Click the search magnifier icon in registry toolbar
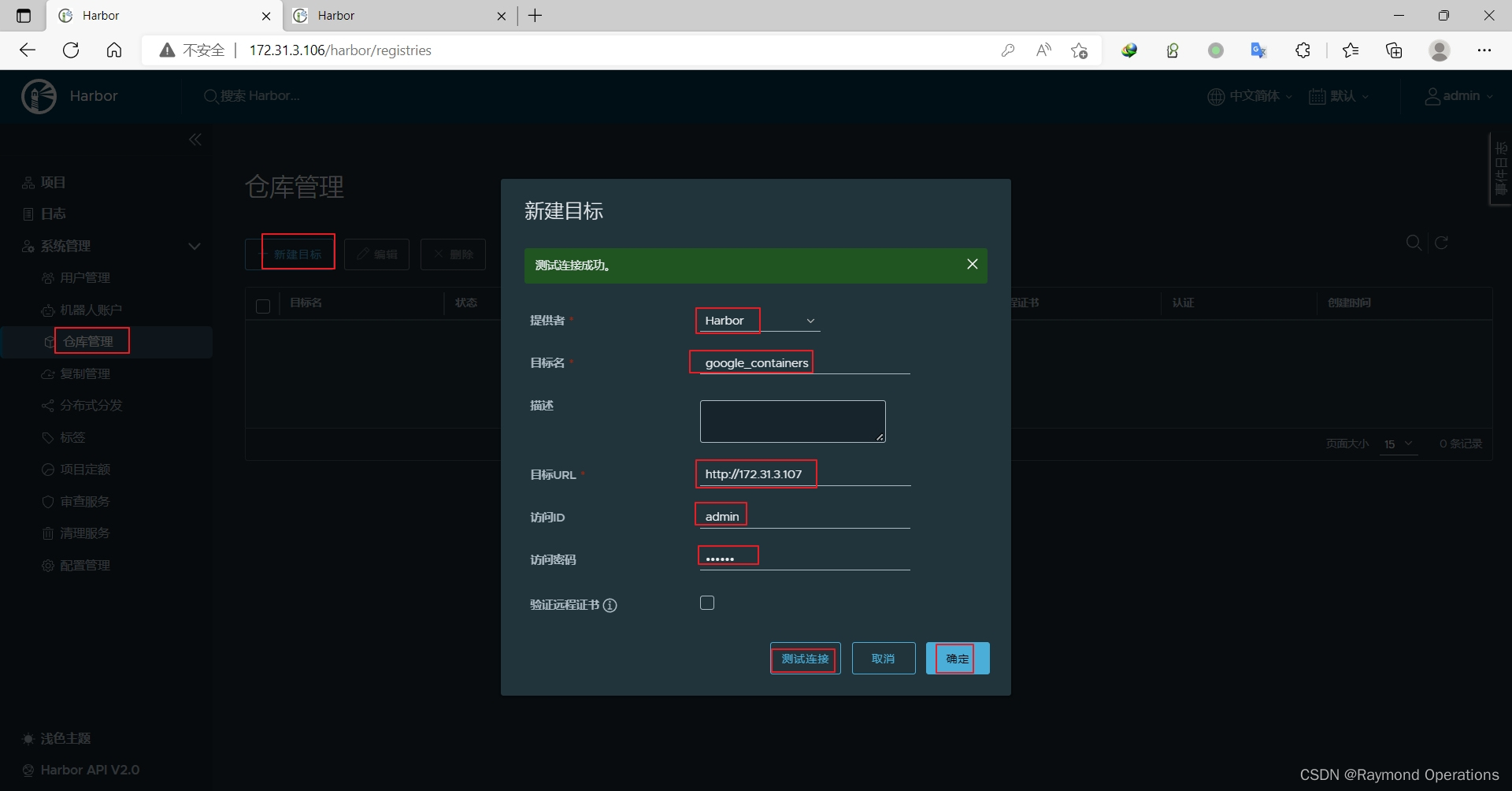 [1414, 243]
